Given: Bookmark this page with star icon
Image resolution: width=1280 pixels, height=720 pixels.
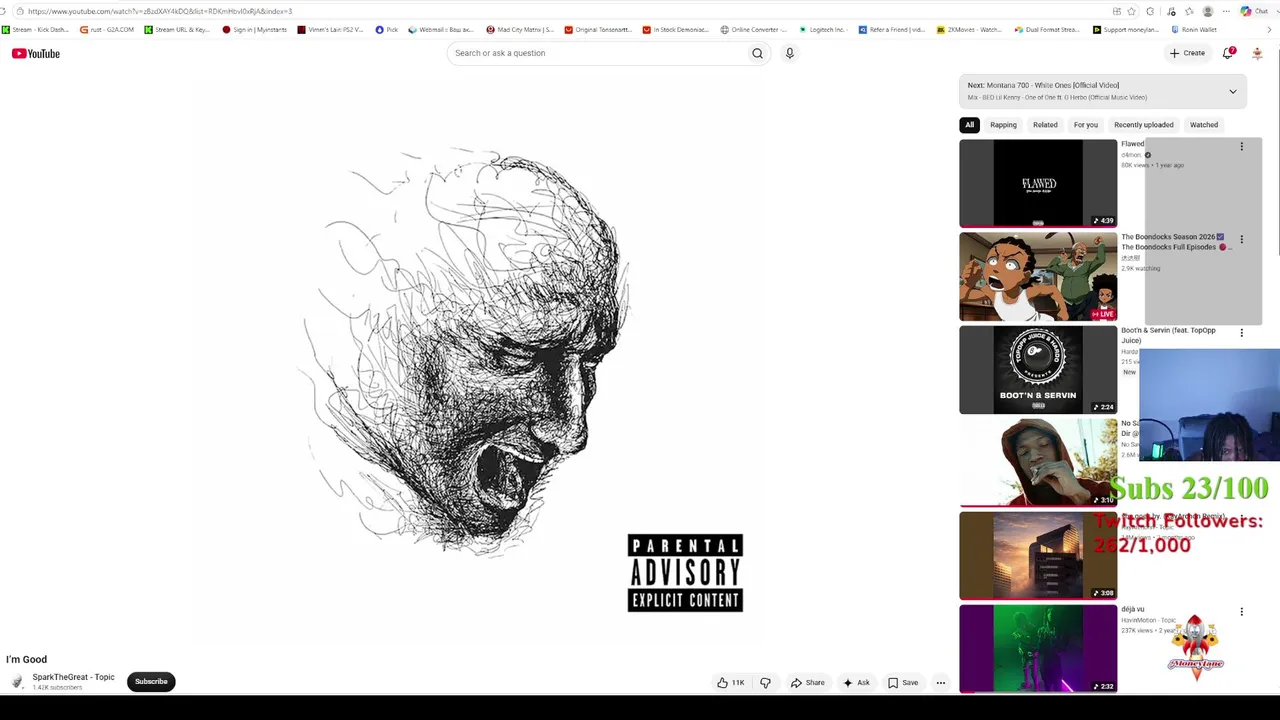Looking at the screenshot, I should 1131,11.
